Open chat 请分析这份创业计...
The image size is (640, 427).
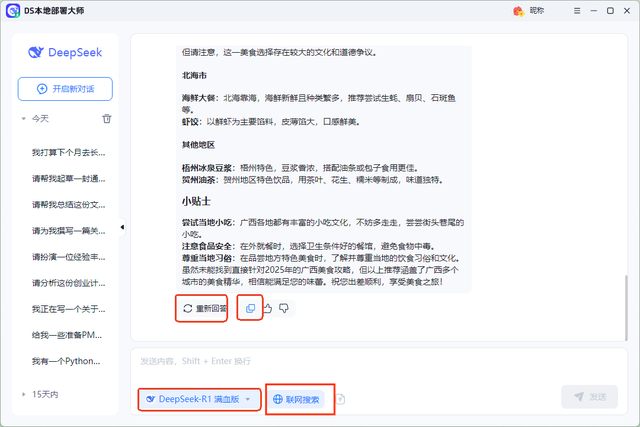[69, 283]
